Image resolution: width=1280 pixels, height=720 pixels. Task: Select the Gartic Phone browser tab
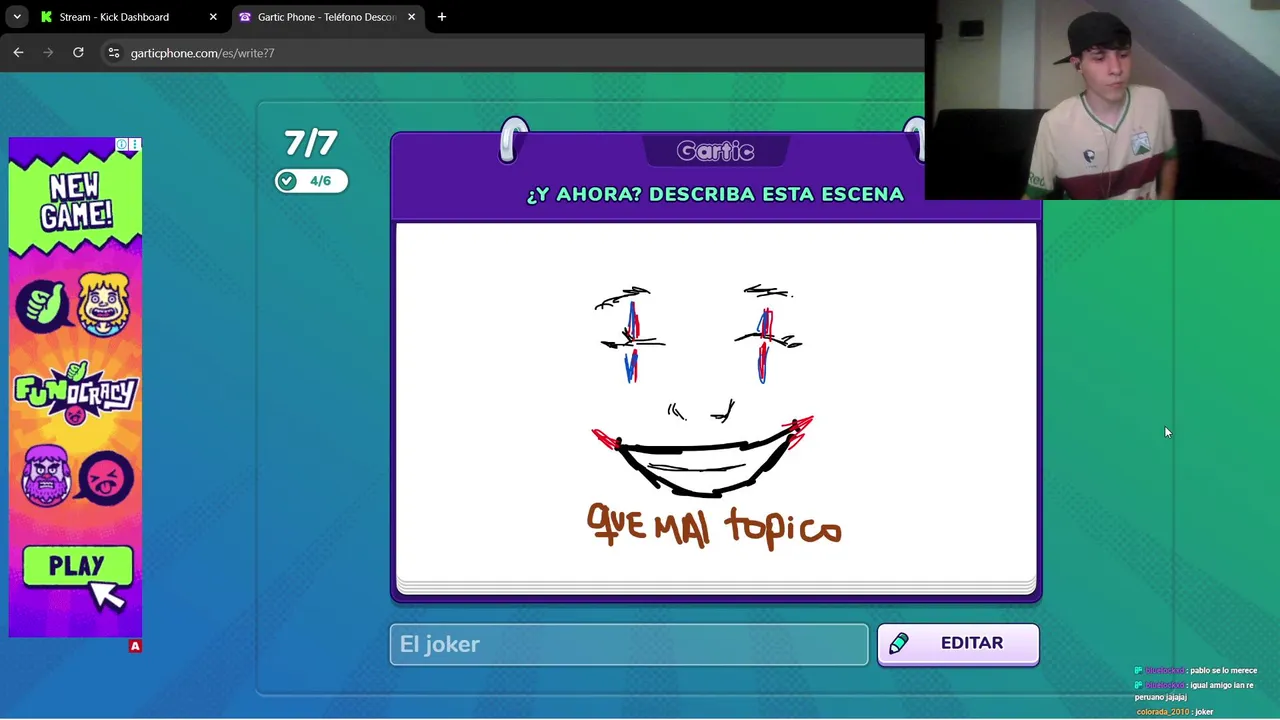click(327, 17)
